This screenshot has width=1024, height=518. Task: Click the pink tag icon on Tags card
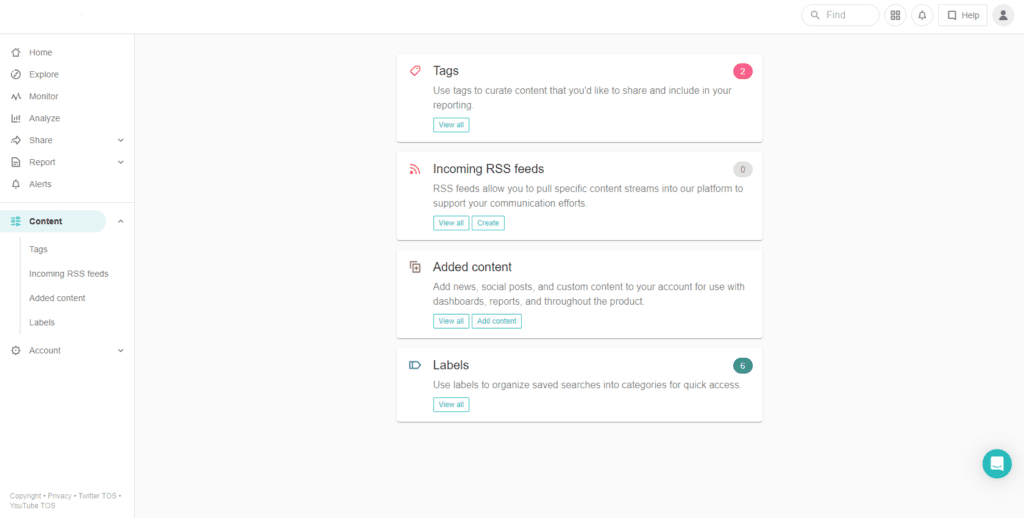415,71
